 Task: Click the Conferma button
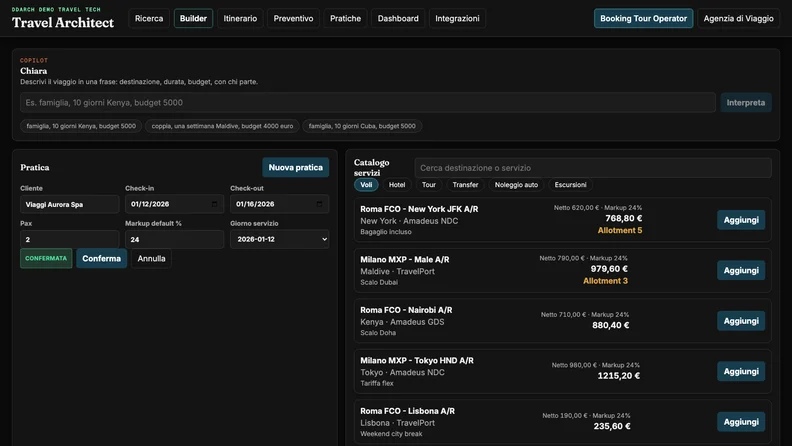click(x=102, y=258)
